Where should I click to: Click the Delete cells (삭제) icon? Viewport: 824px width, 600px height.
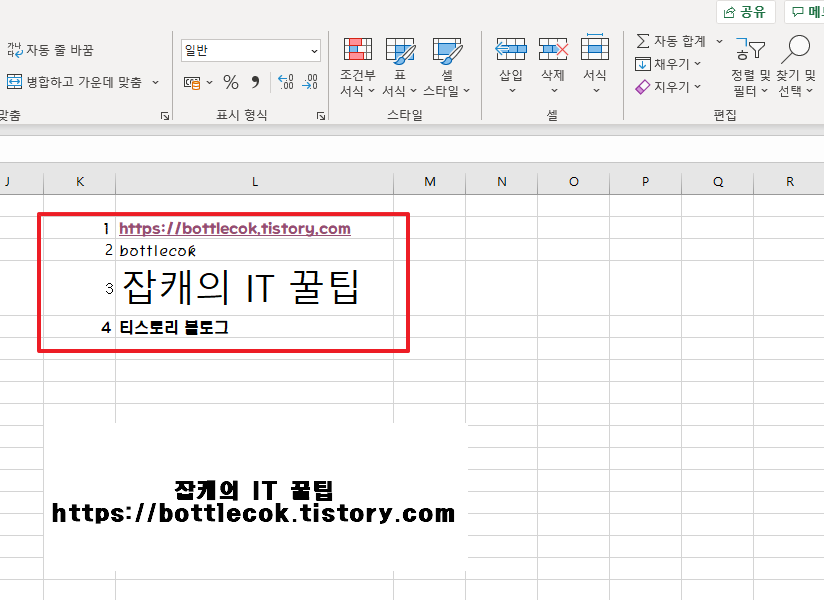pyautogui.click(x=553, y=50)
